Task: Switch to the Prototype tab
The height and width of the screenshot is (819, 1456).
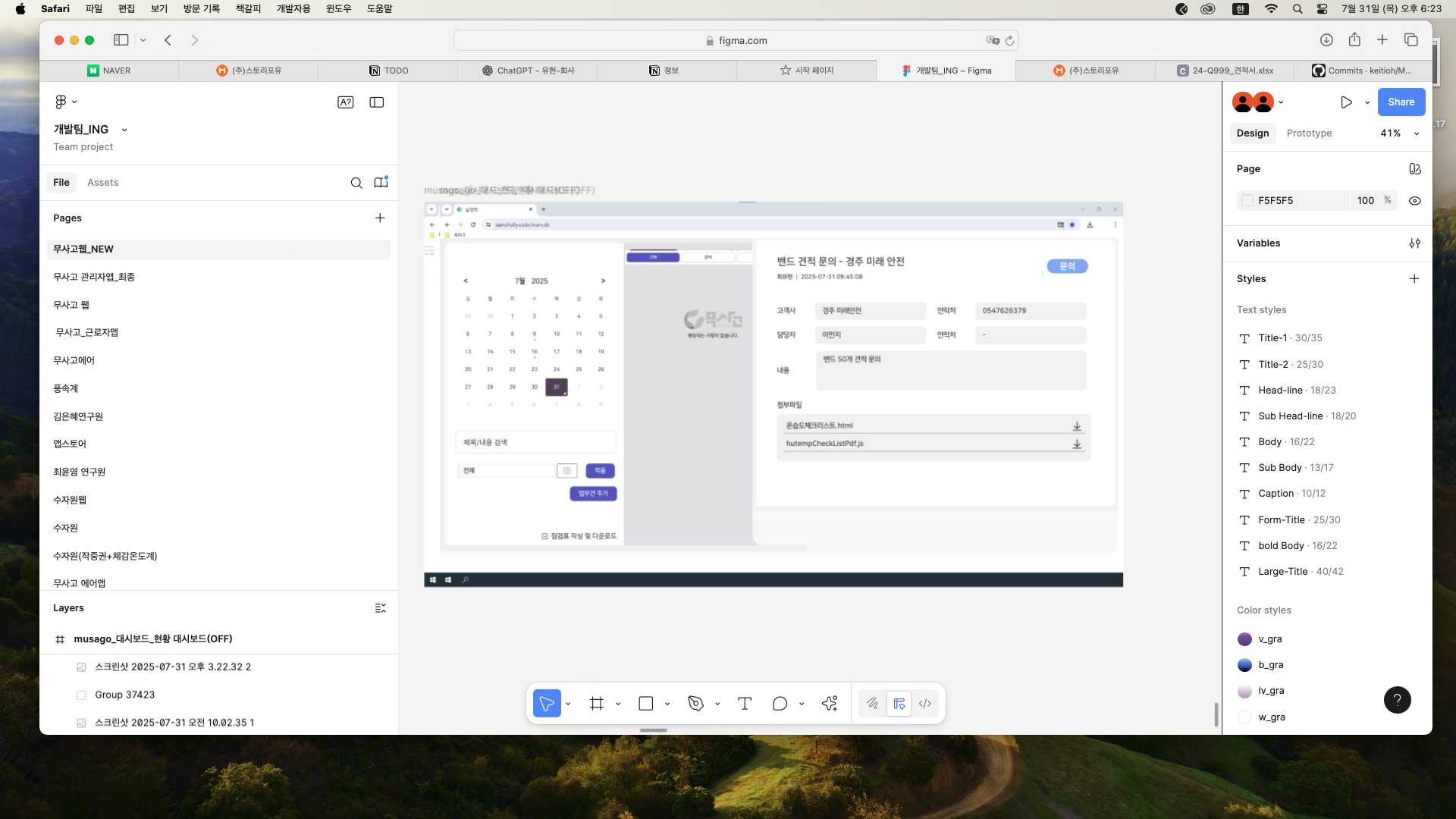Action: pos(1309,133)
